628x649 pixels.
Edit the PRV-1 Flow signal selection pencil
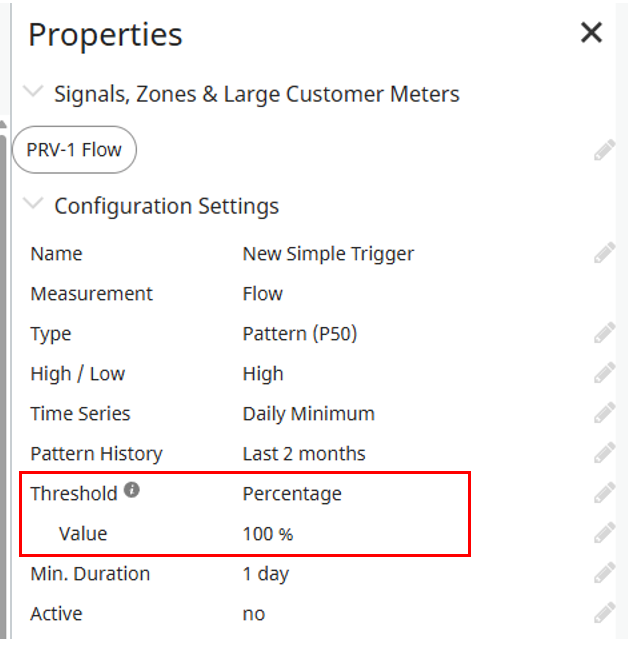point(604,150)
